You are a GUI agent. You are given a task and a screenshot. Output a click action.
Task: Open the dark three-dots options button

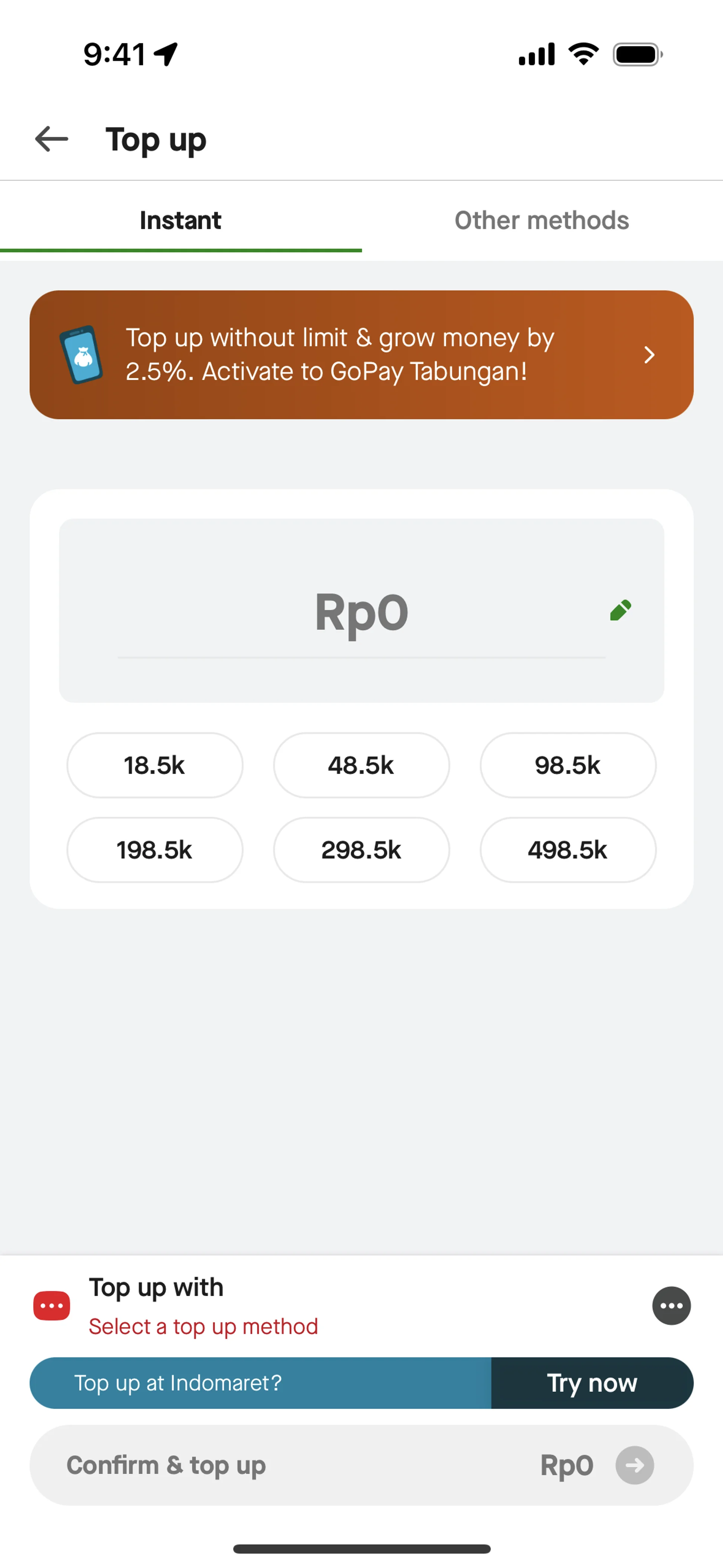coord(671,1305)
